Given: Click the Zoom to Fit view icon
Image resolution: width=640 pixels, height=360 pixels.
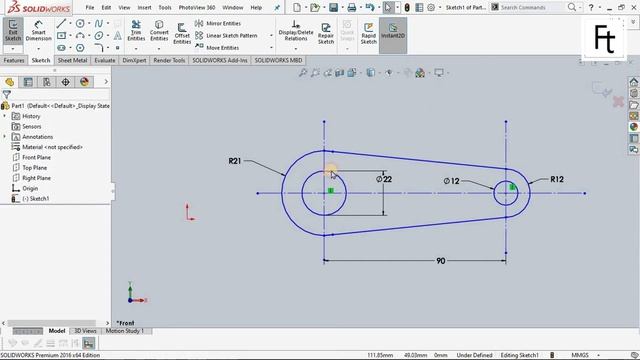Looking at the screenshot, I should click(x=303, y=73).
